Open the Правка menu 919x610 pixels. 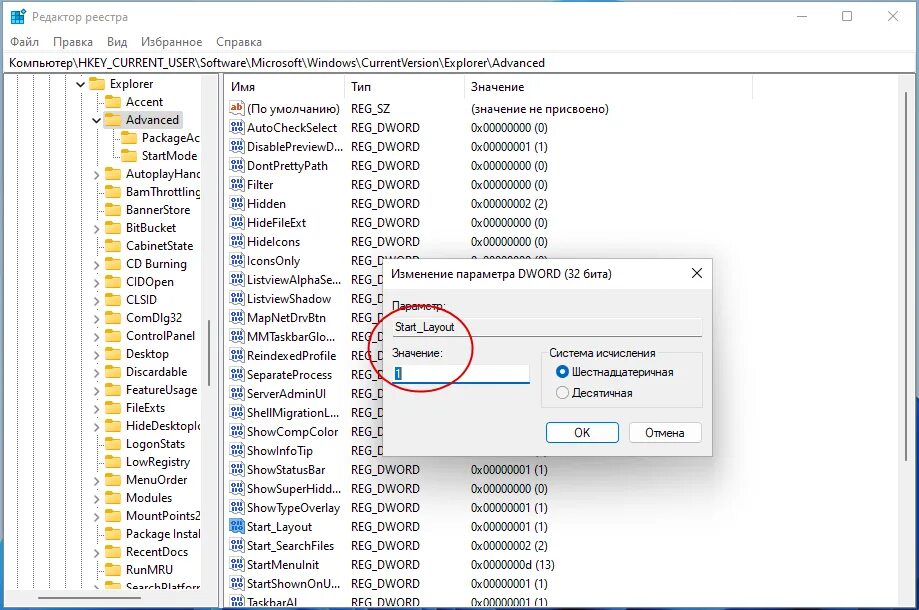(73, 42)
